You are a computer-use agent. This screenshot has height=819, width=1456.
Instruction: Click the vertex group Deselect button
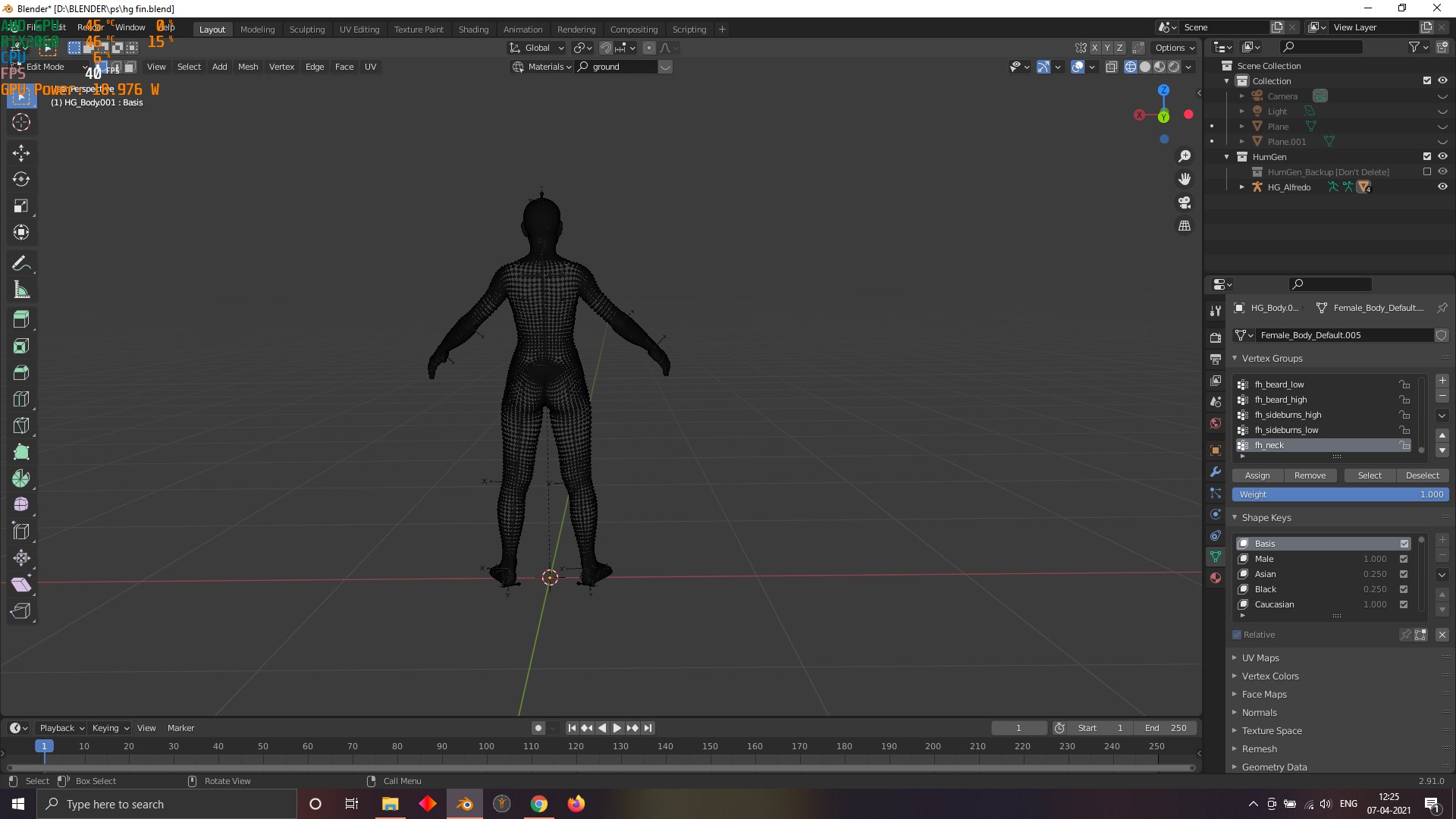1423,475
